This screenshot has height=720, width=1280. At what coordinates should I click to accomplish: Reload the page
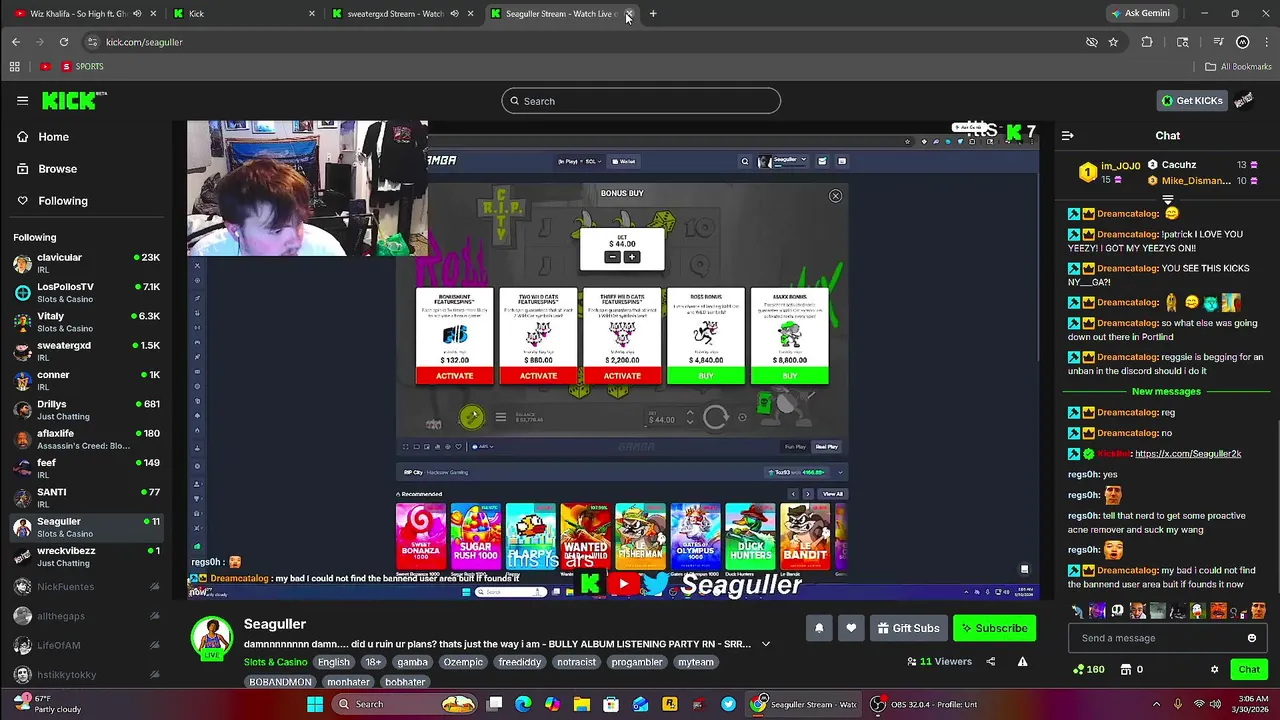63,42
